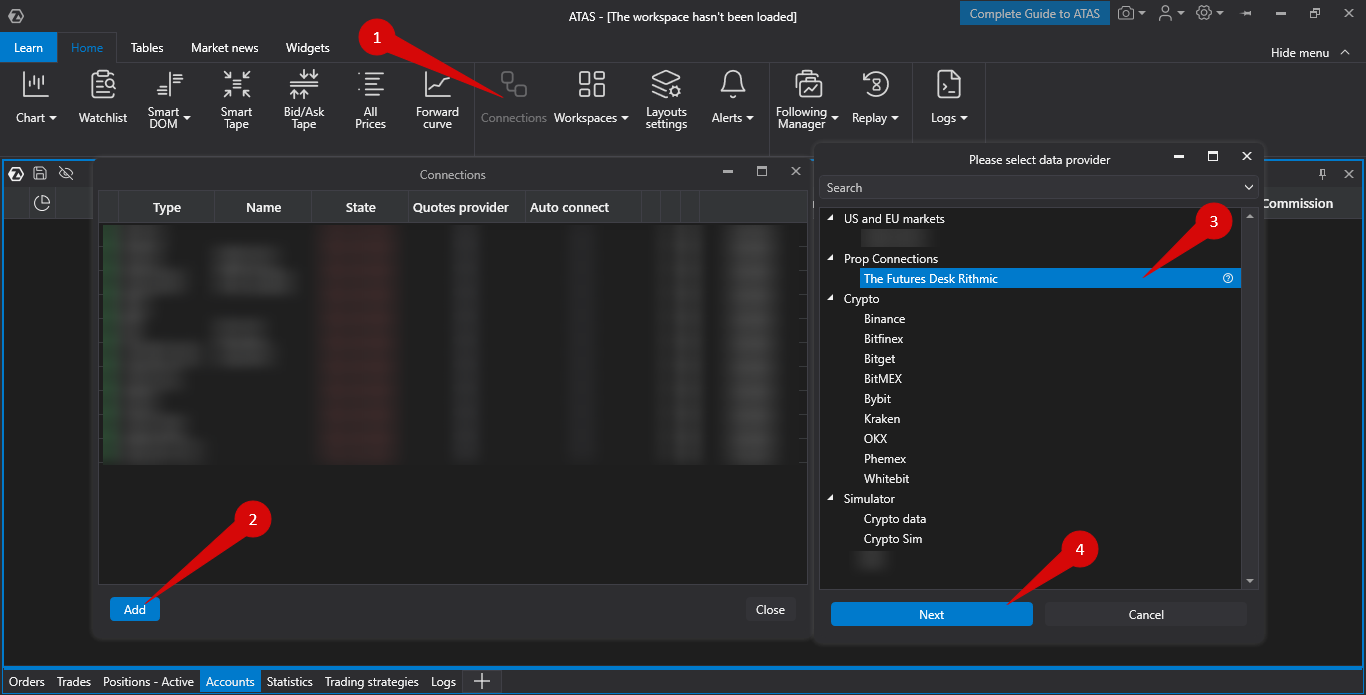Select Kraken in the provider list
This screenshot has width=1366, height=695.
point(882,419)
